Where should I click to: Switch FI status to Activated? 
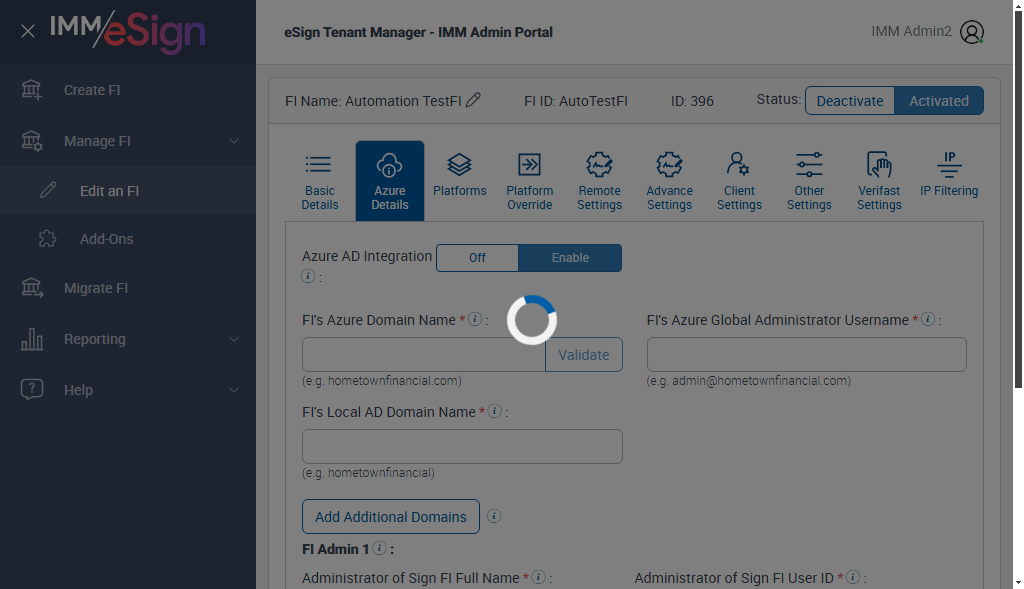pos(938,101)
